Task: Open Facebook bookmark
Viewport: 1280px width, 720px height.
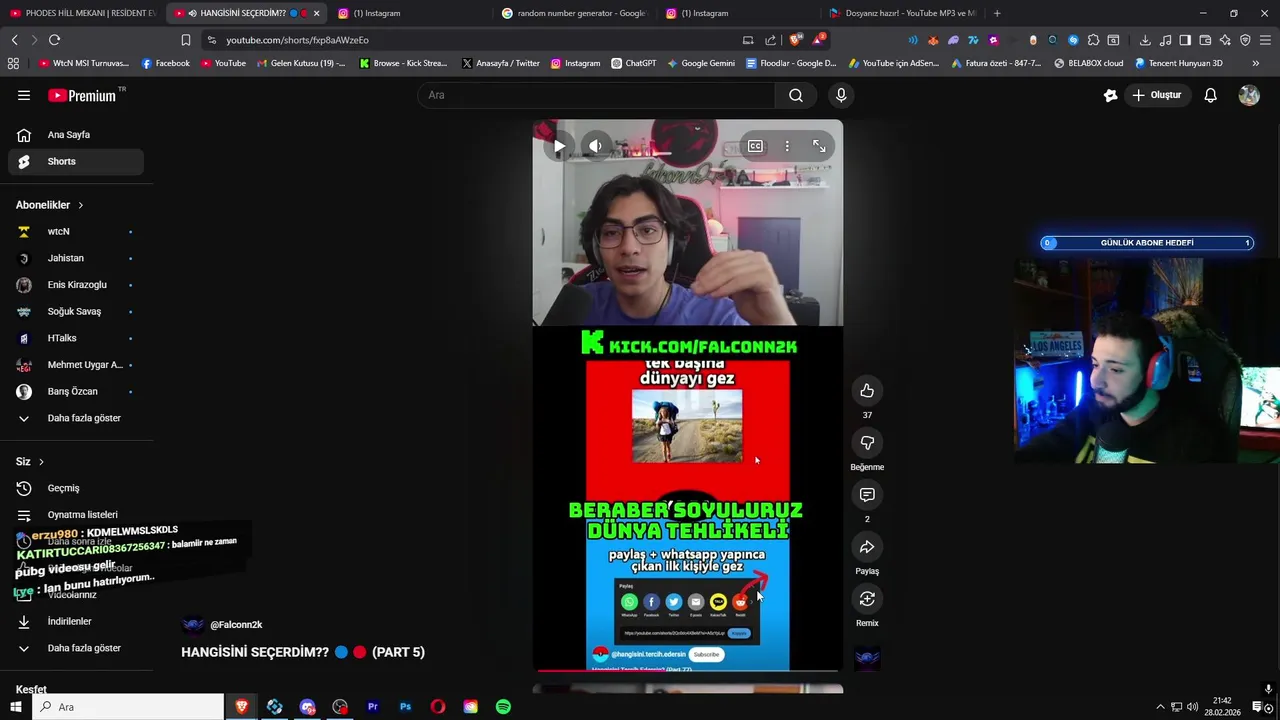Action: 166,63
